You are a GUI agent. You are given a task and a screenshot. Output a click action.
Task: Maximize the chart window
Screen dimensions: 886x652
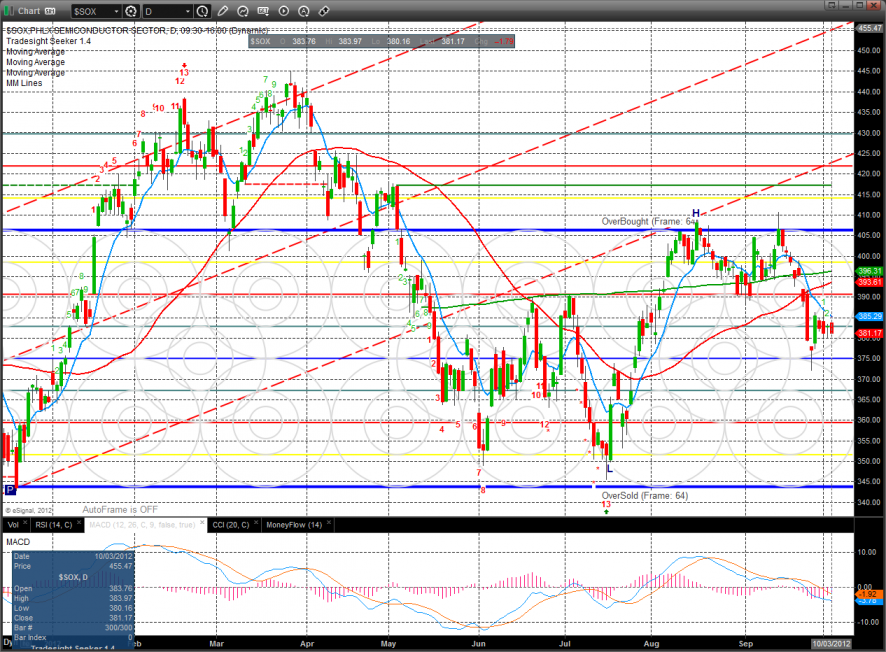coord(859,5)
